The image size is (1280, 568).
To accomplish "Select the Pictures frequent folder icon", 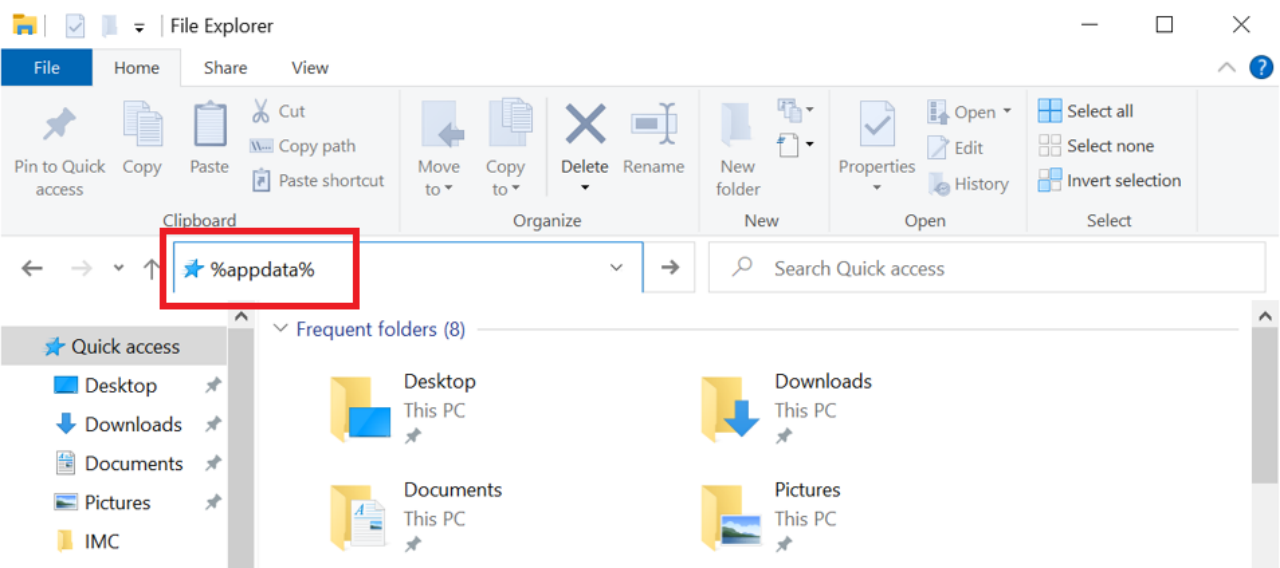I will tap(730, 518).
